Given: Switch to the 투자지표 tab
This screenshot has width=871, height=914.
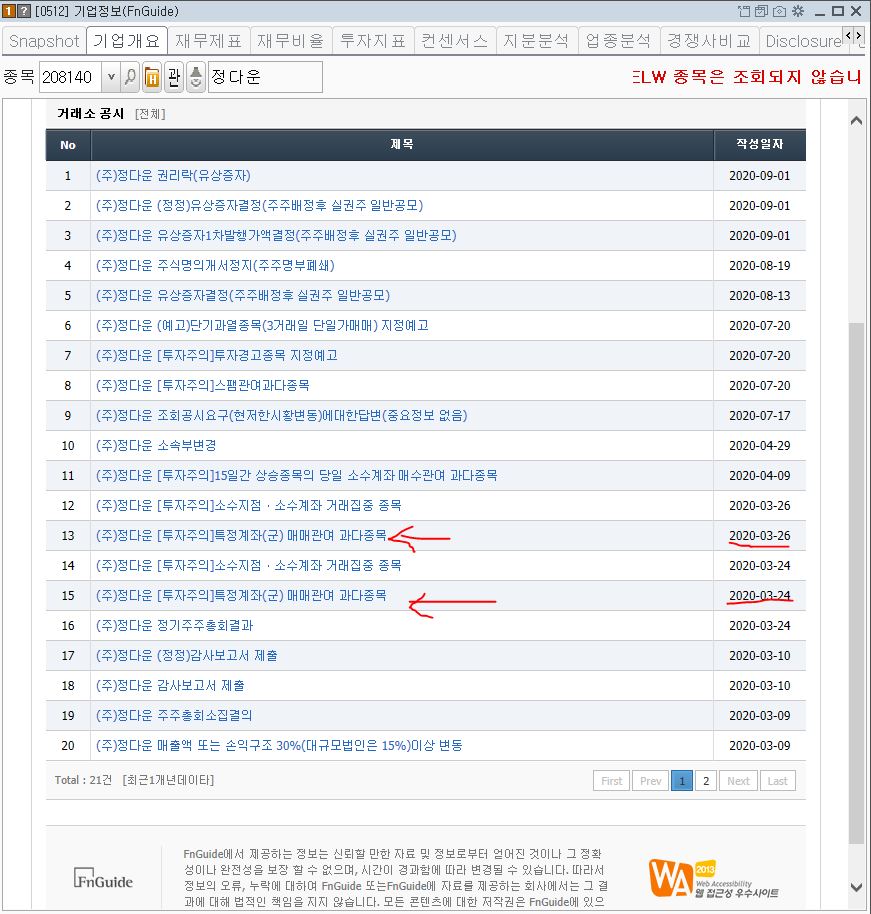Looking at the screenshot, I should click(373, 41).
